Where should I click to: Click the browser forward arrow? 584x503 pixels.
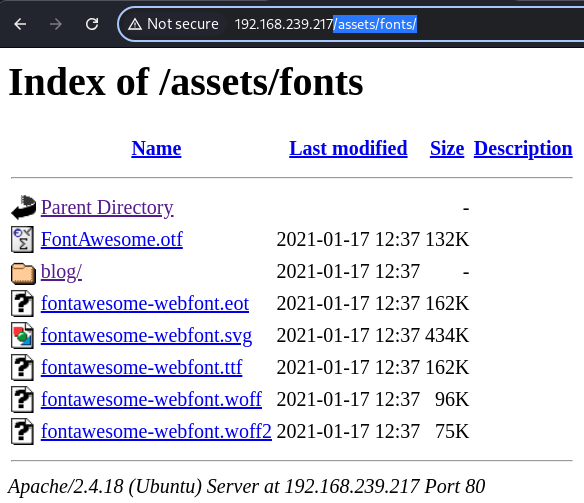(x=56, y=25)
